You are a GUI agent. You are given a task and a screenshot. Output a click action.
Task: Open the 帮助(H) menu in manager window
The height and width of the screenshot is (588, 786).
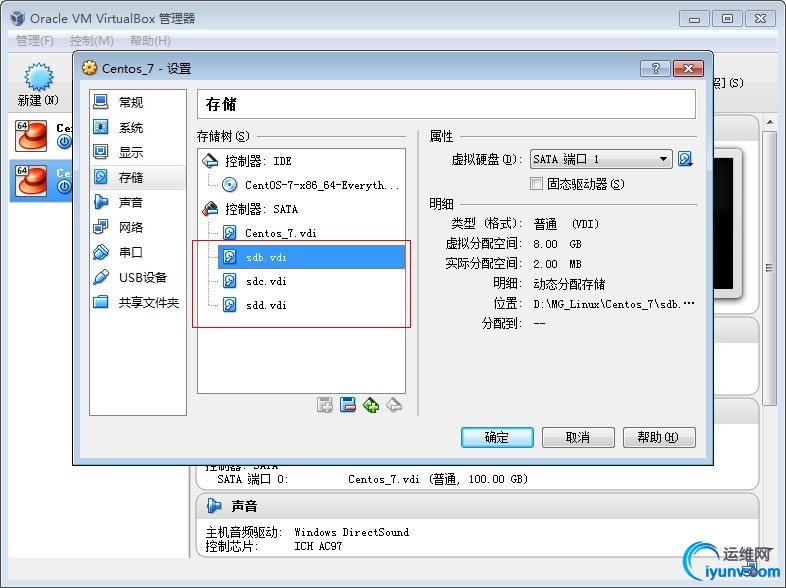point(150,41)
